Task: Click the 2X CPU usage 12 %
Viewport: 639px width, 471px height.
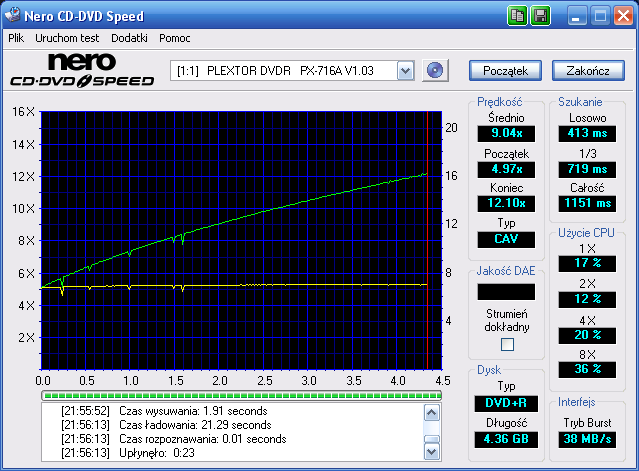Action: [x=587, y=299]
